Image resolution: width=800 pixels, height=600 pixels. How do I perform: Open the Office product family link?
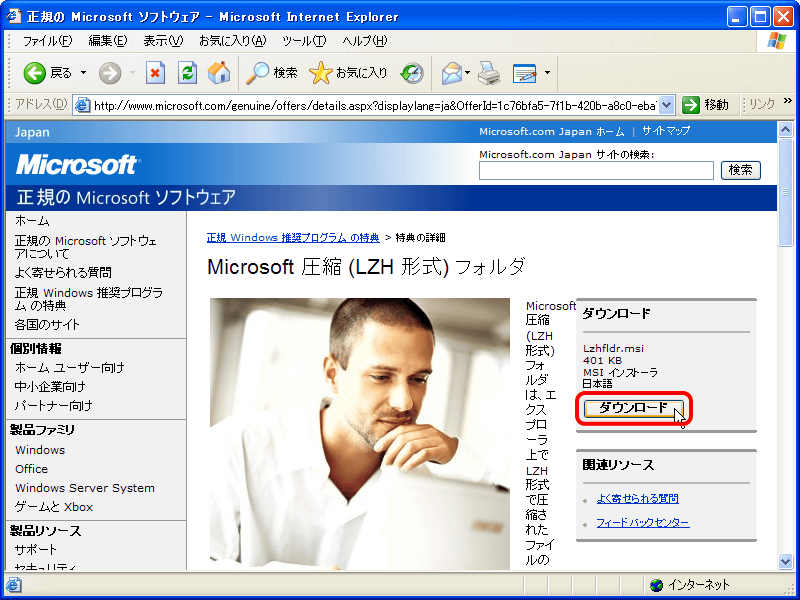pyautogui.click(x=31, y=469)
